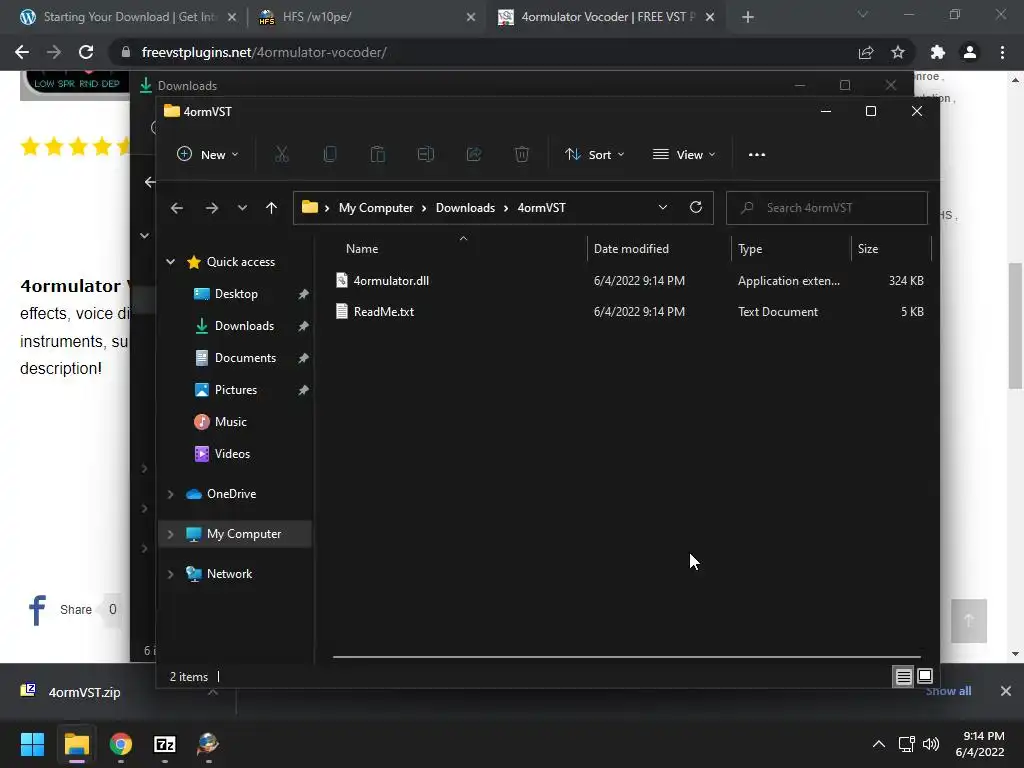The width and height of the screenshot is (1024, 768).
Task: Open File Explorer from taskbar
Action: [x=76, y=744]
